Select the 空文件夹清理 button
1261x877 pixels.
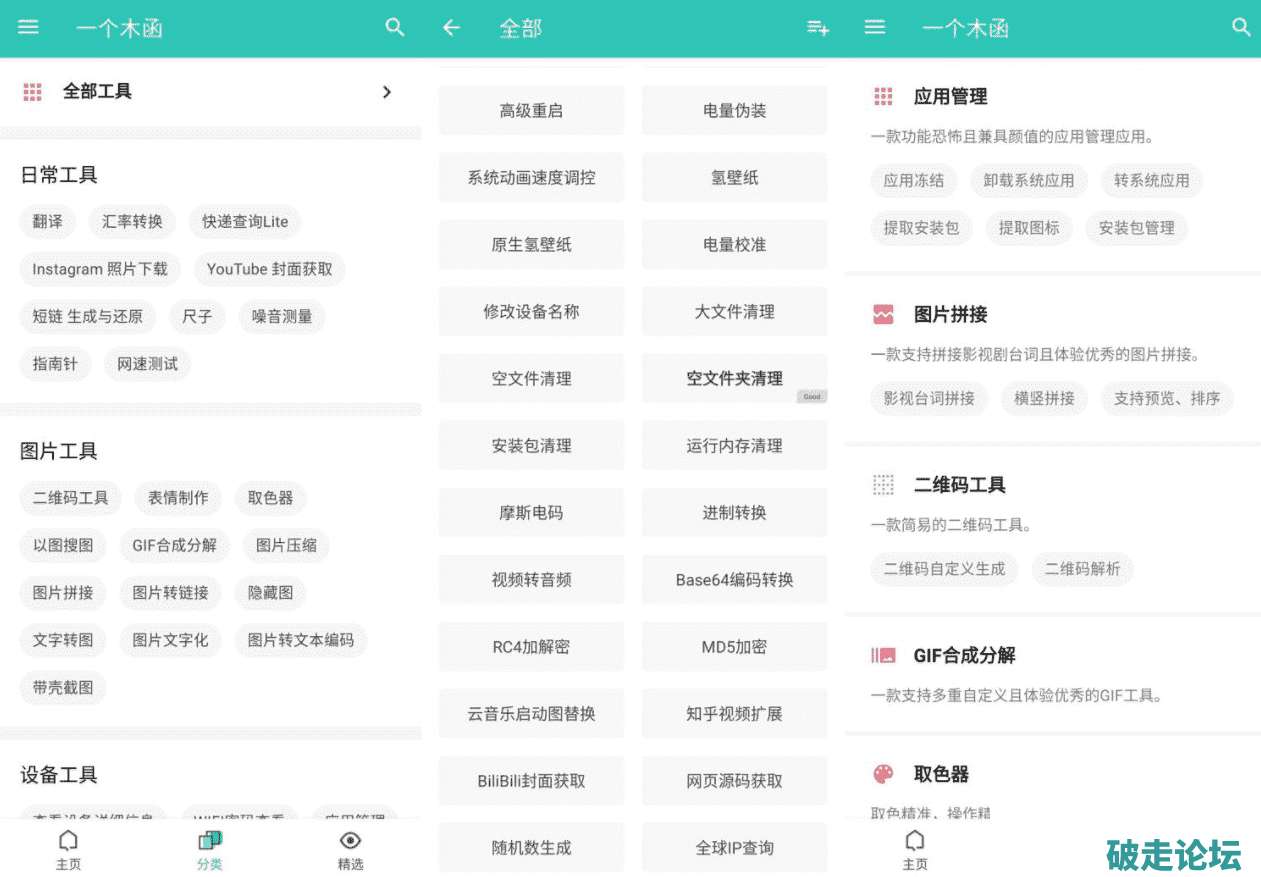[734, 379]
